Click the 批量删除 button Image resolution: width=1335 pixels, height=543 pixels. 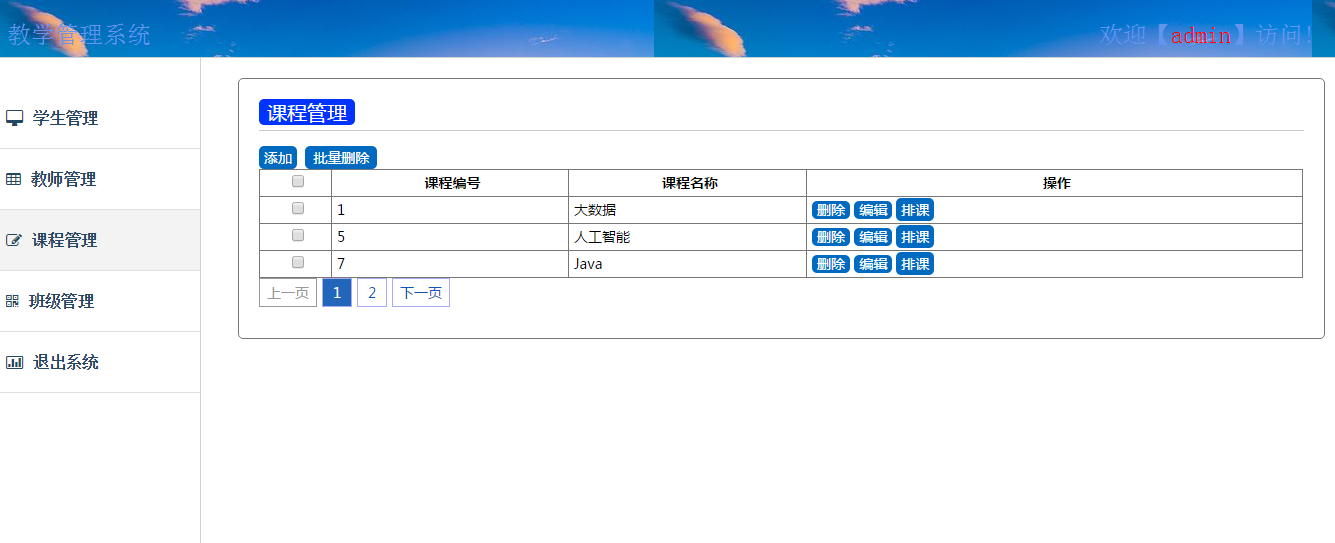(x=341, y=158)
